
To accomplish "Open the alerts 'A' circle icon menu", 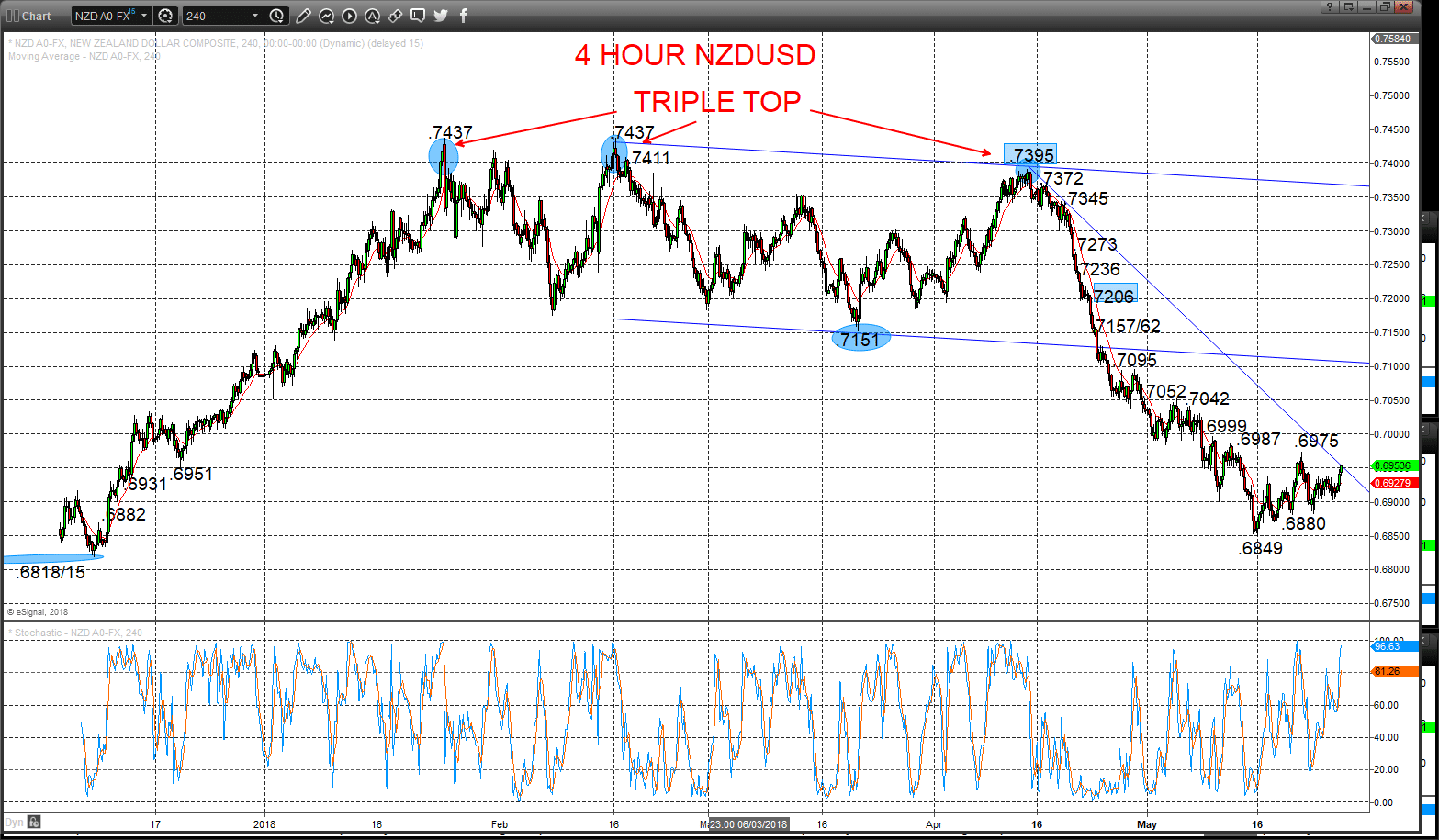I will click(372, 16).
